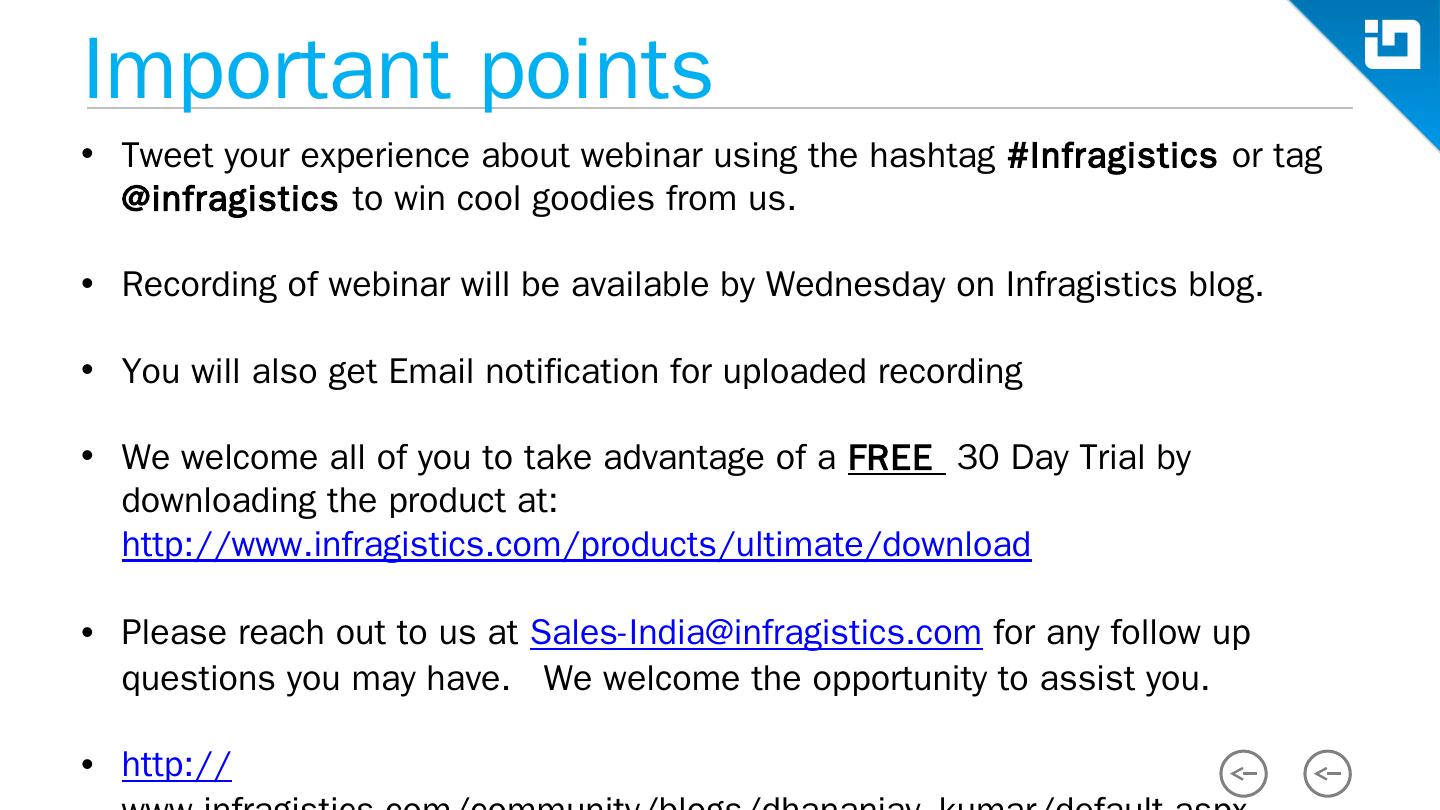1440x810 pixels.
Task: Click "We welcome the opportunity to assist you"
Action: [x=876, y=679]
